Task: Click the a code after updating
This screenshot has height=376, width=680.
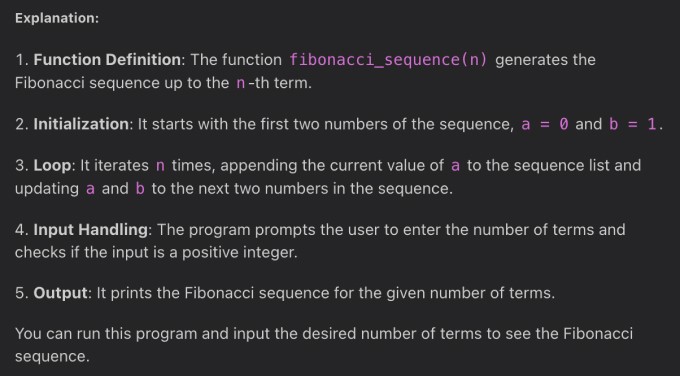Action: [x=90, y=189]
